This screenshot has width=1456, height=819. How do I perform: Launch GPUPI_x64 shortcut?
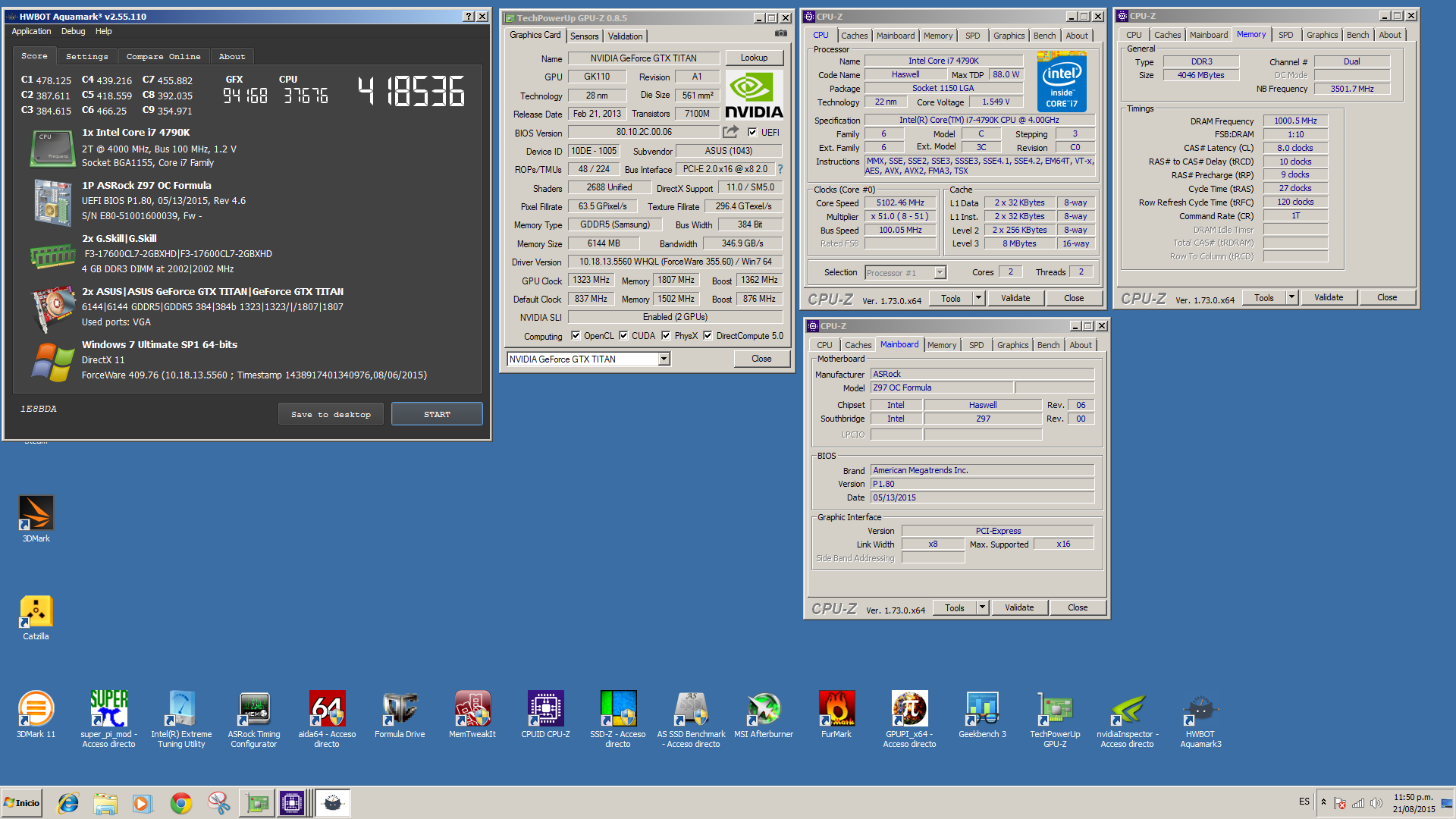(x=909, y=719)
